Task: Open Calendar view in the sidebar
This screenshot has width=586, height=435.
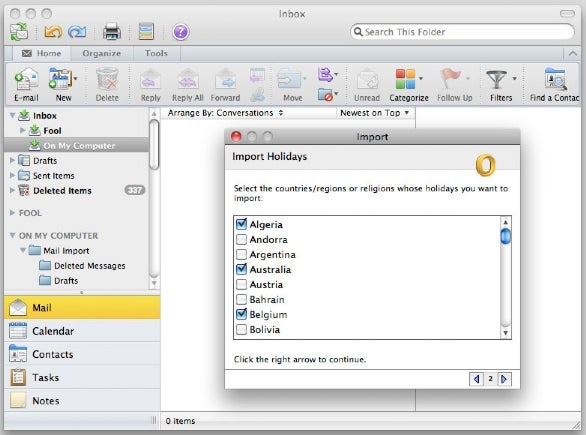Action: (82, 331)
